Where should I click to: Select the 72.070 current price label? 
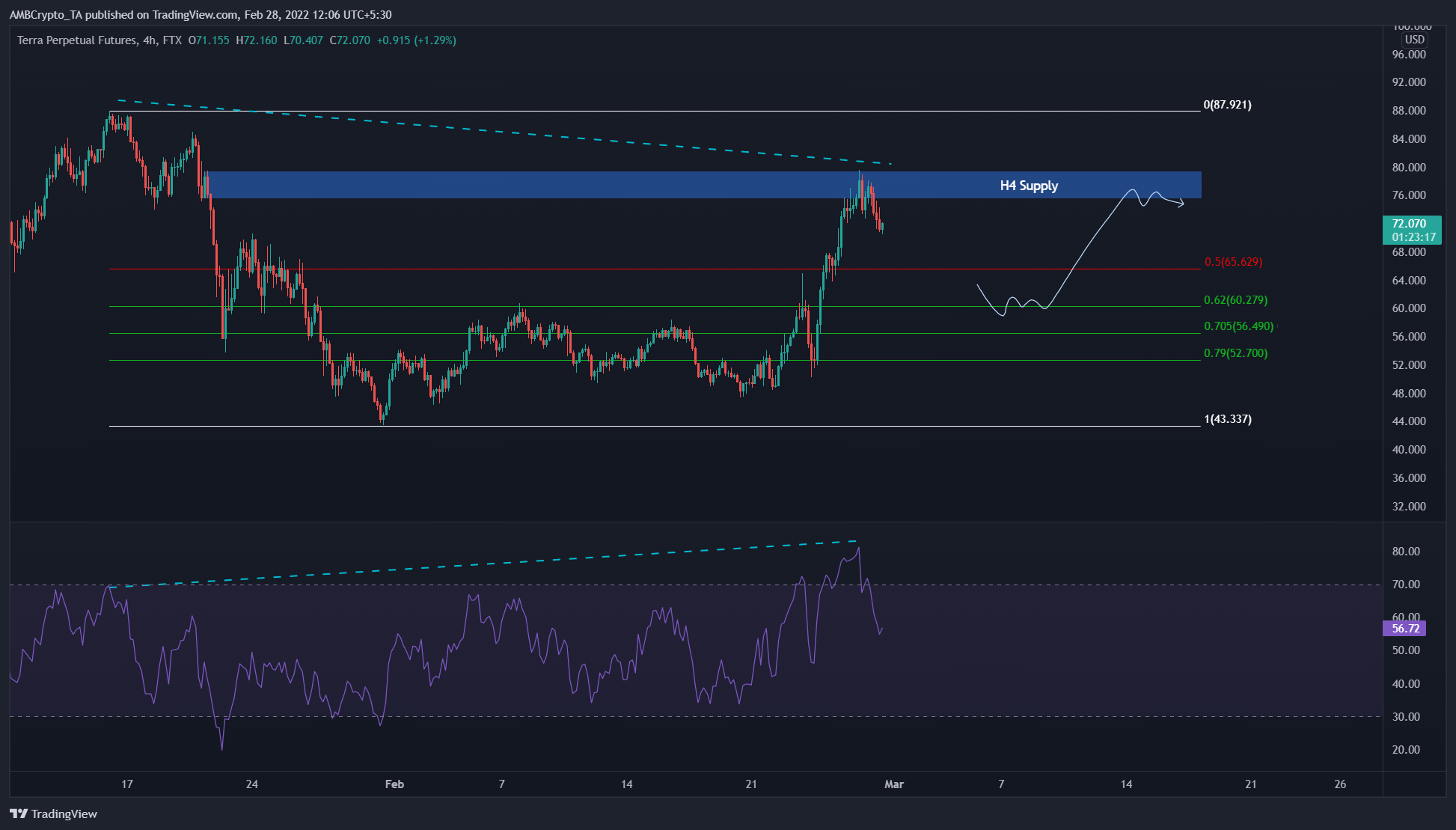pyautogui.click(x=1413, y=223)
